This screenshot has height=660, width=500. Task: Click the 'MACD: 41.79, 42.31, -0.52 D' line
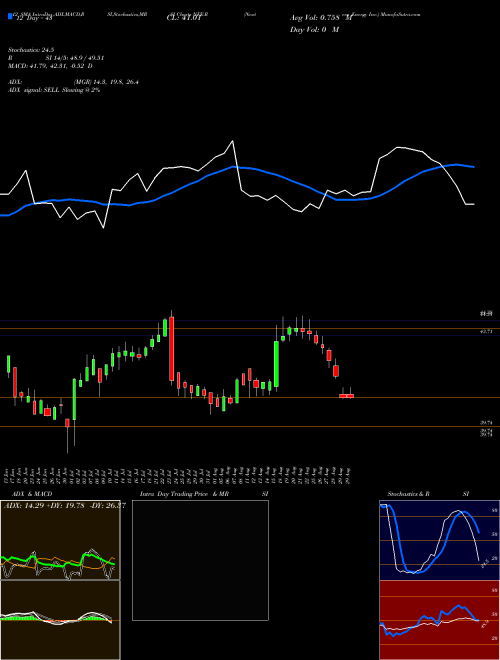[x=50, y=66]
